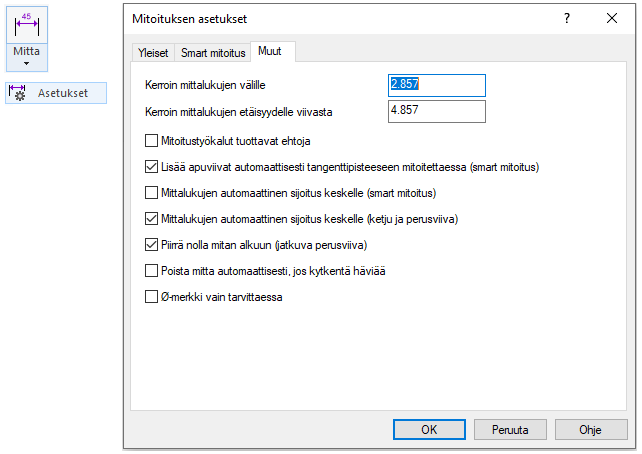Enable Poista mitta automaattisesti checkbox
This screenshot has height=454, width=642.
tap(152, 271)
